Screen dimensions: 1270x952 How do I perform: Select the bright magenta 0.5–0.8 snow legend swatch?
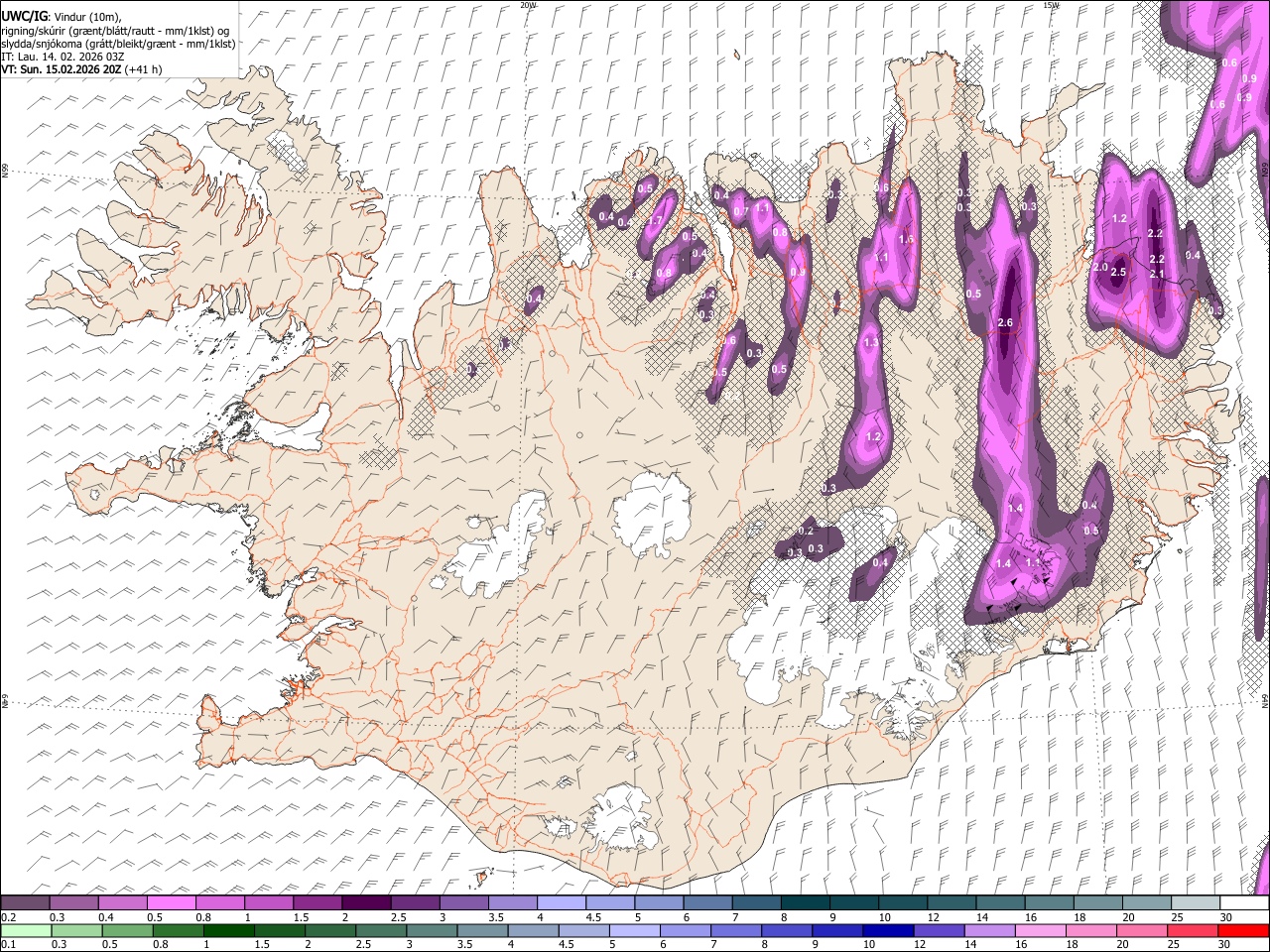[x=172, y=903]
